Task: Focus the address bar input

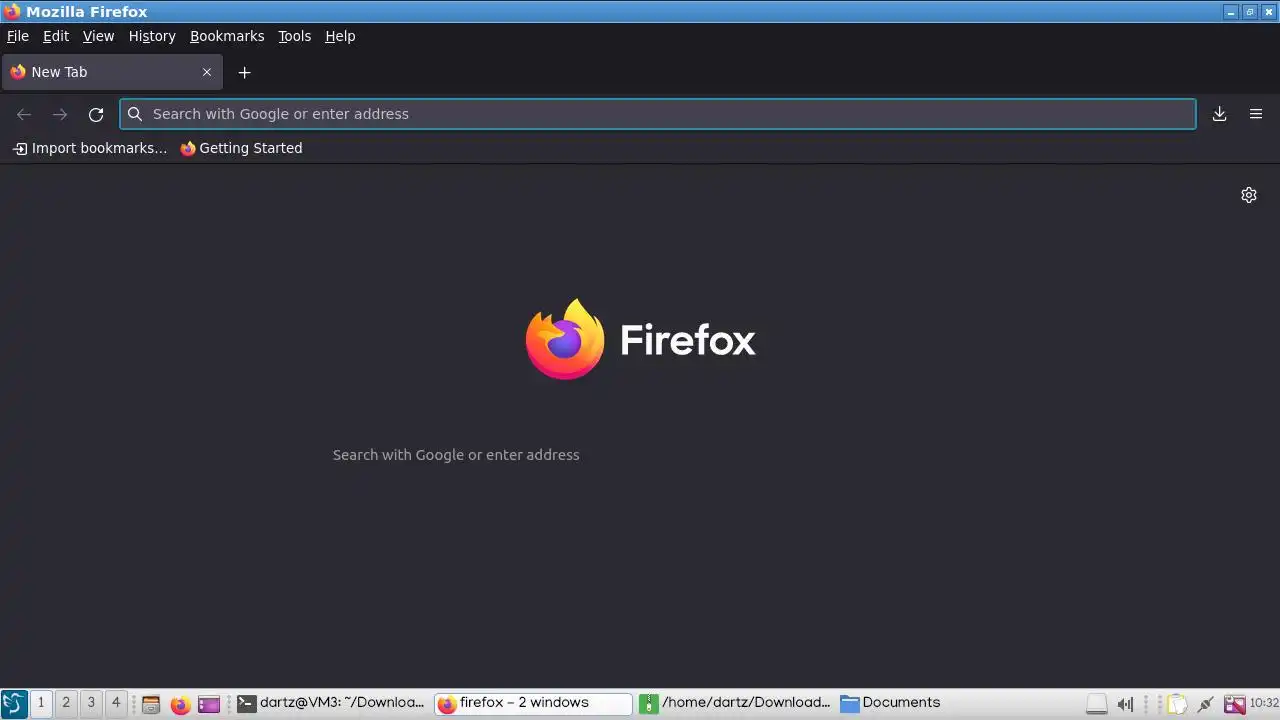Action: (658, 114)
